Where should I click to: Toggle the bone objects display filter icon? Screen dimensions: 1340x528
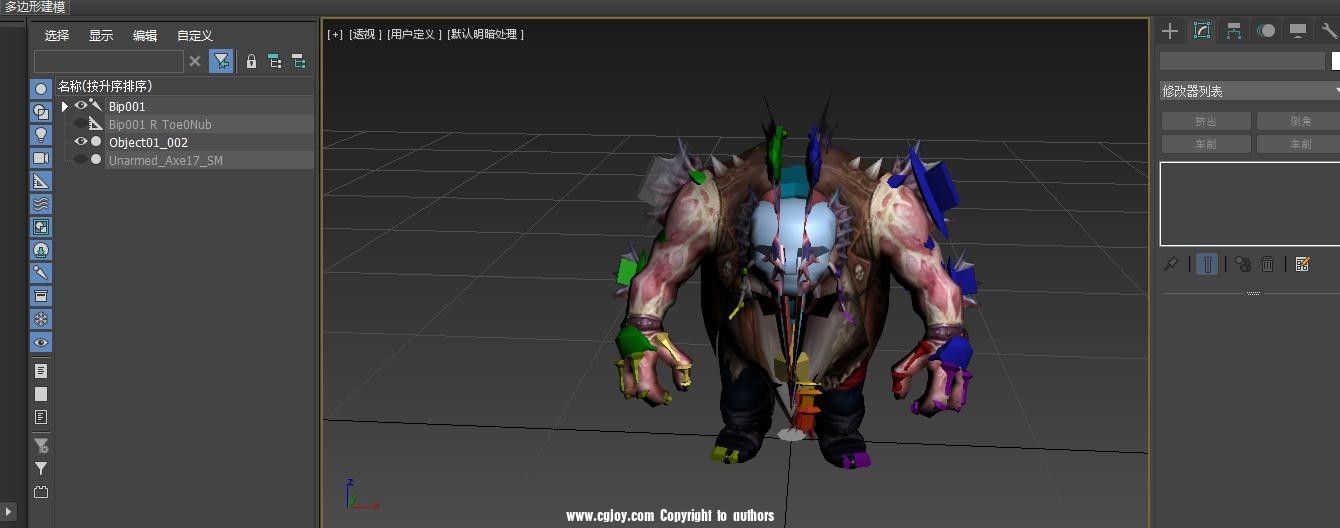coord(41,273)
